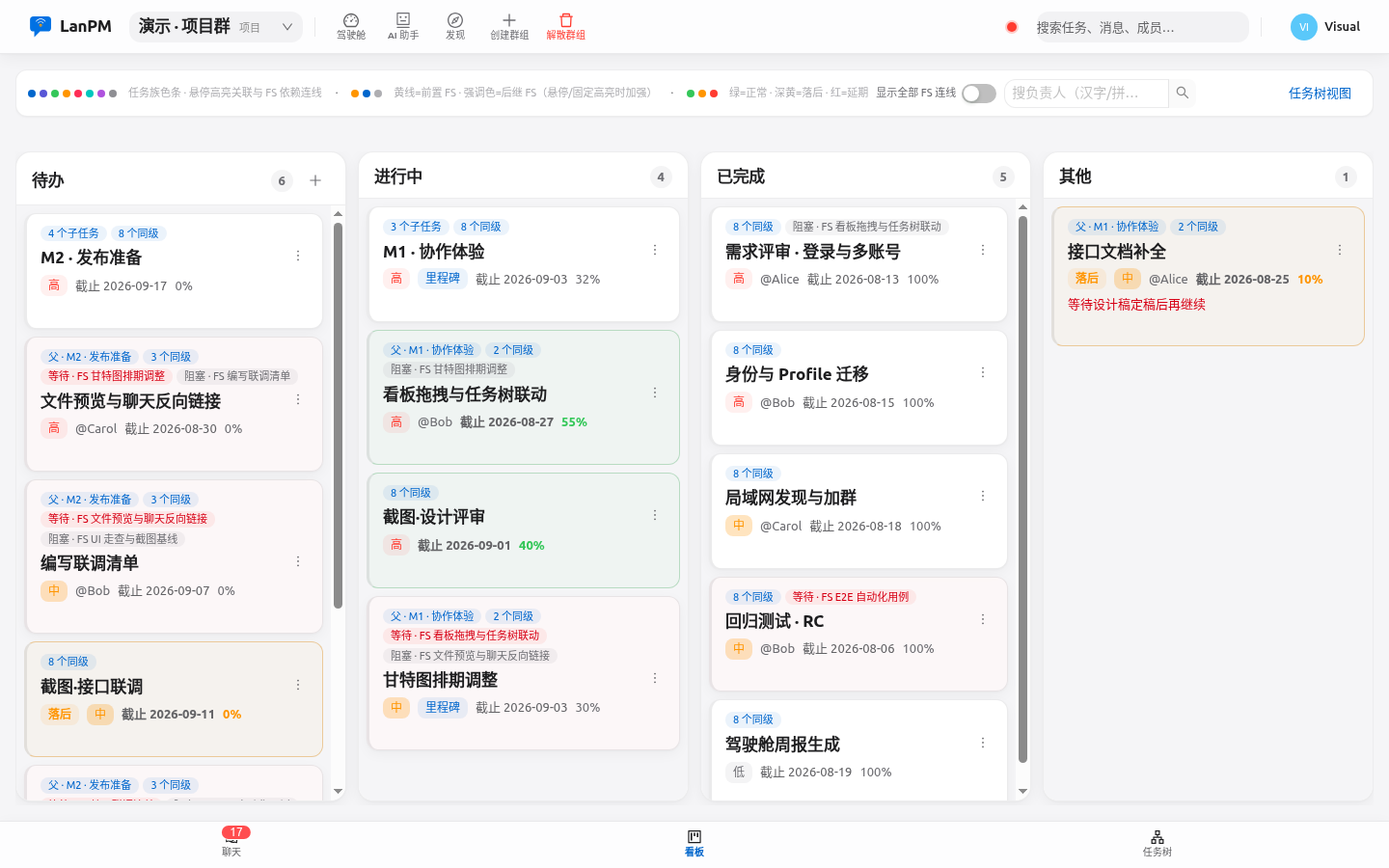Click 落后 tag on 截图·接口联调
This screenshot has height=868, width=1389.
coord(60,715)
